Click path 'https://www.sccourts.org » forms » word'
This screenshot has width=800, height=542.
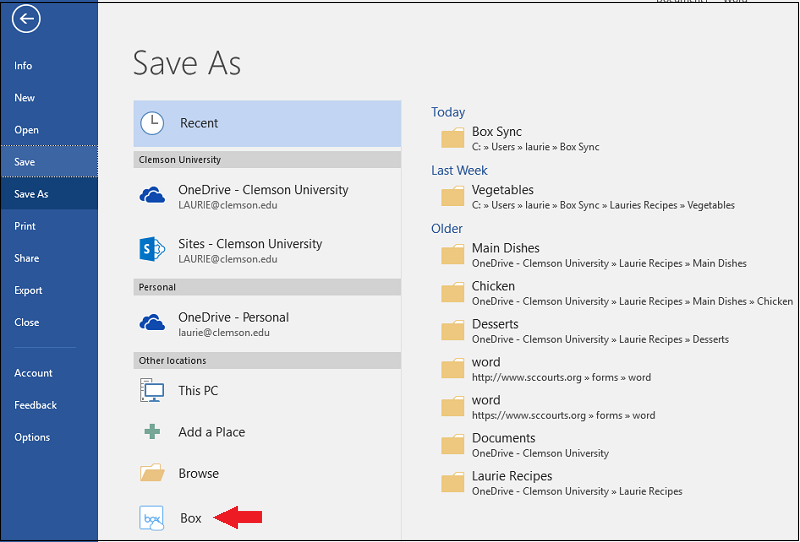563,415
